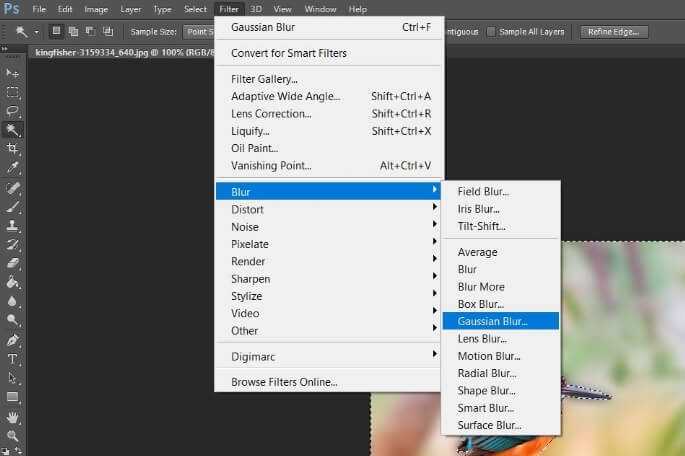The image size is (685, 456).
Task: Select the History Brush tool
Action: pos(12,245)
